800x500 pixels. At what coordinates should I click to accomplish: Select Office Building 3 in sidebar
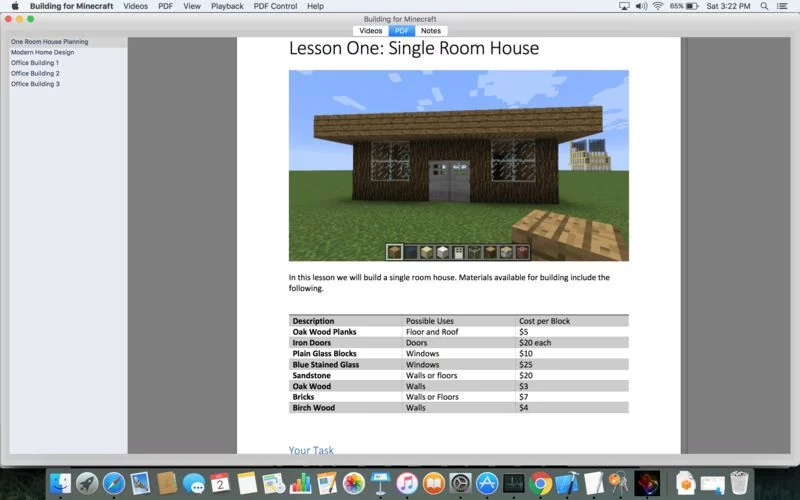coord(68,84)
